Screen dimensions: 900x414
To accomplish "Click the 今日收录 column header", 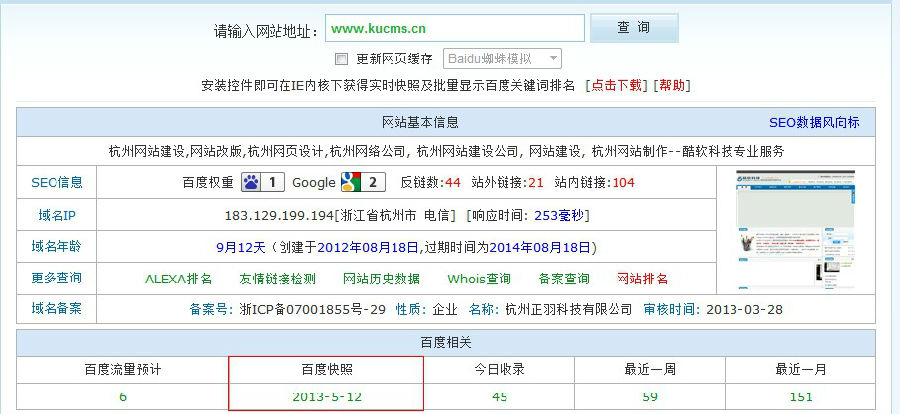I will 499,370.
